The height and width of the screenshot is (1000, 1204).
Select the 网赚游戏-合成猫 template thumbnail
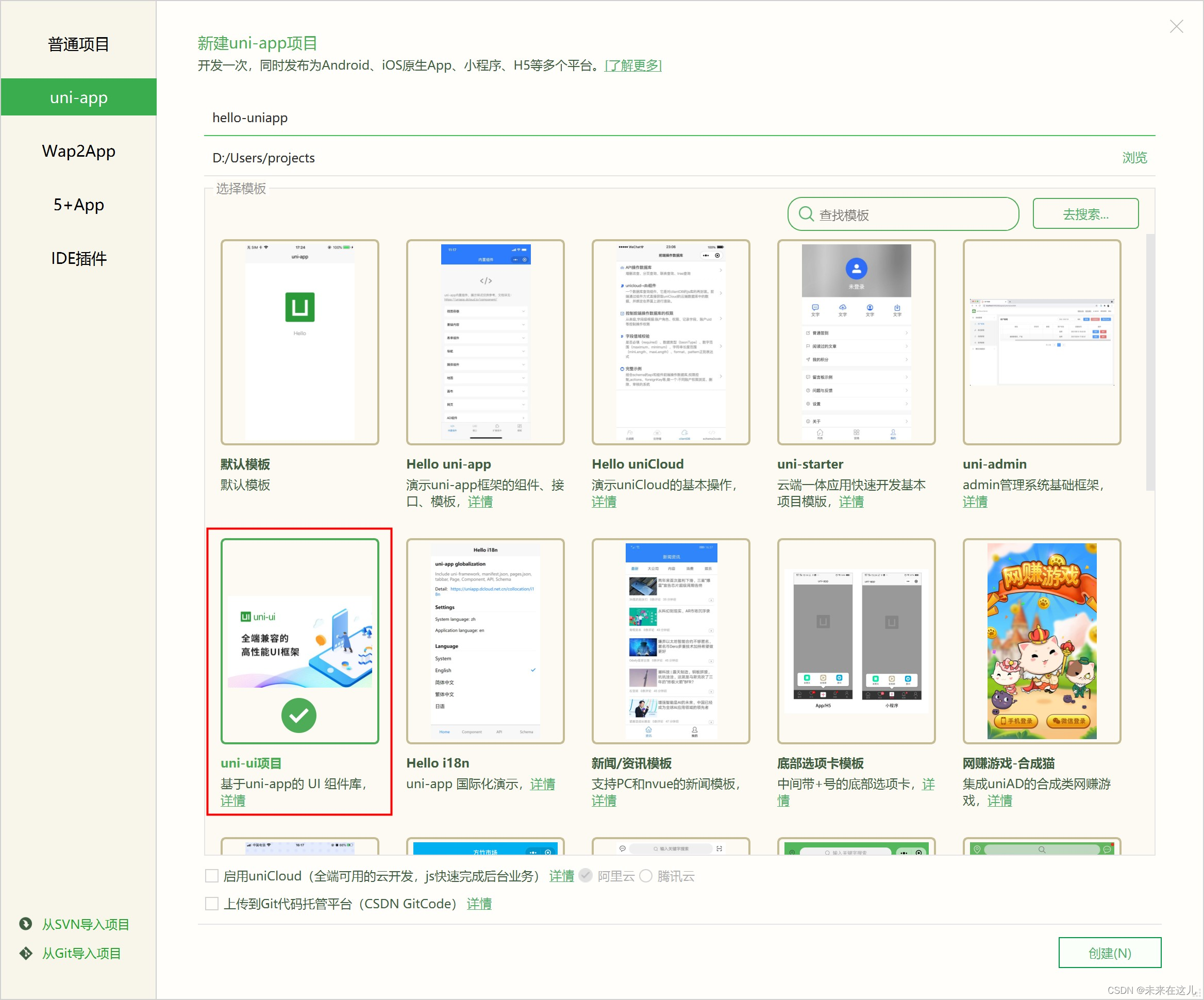coord(1042,641)
